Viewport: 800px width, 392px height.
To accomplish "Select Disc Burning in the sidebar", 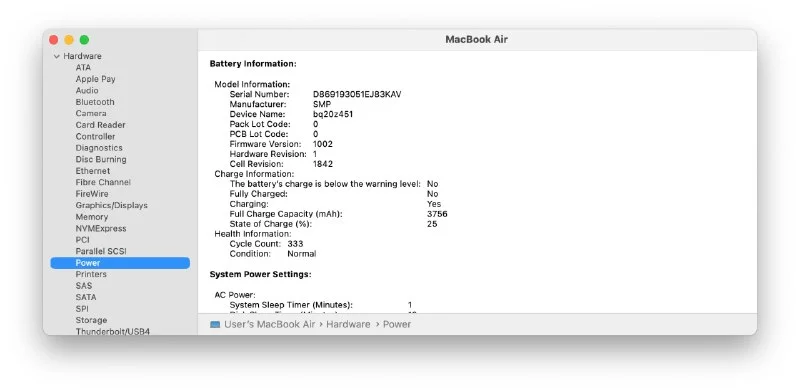I will point(101,159).
